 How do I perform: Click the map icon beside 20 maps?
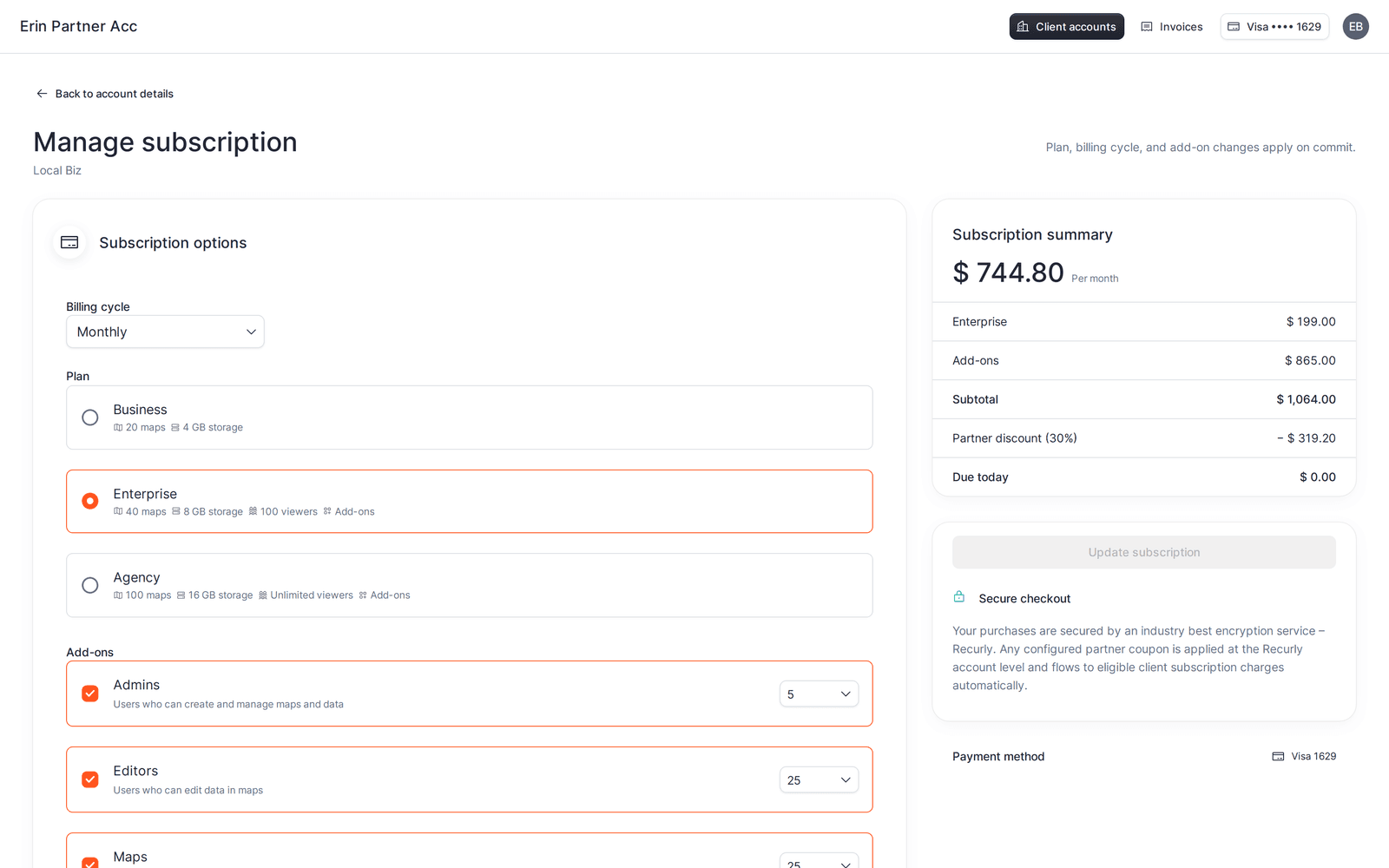click(118, 427)
